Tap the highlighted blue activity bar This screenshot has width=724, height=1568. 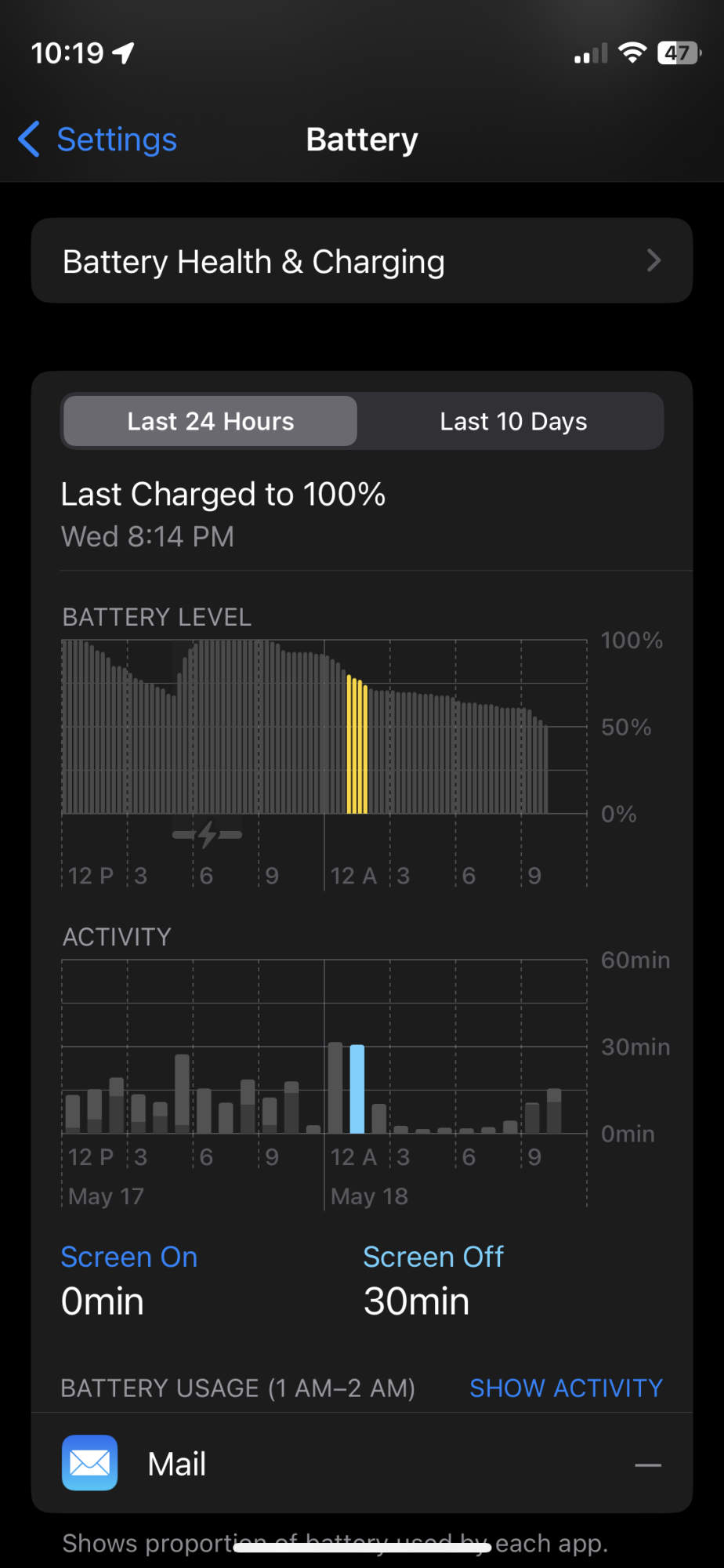pos(357,1089)
